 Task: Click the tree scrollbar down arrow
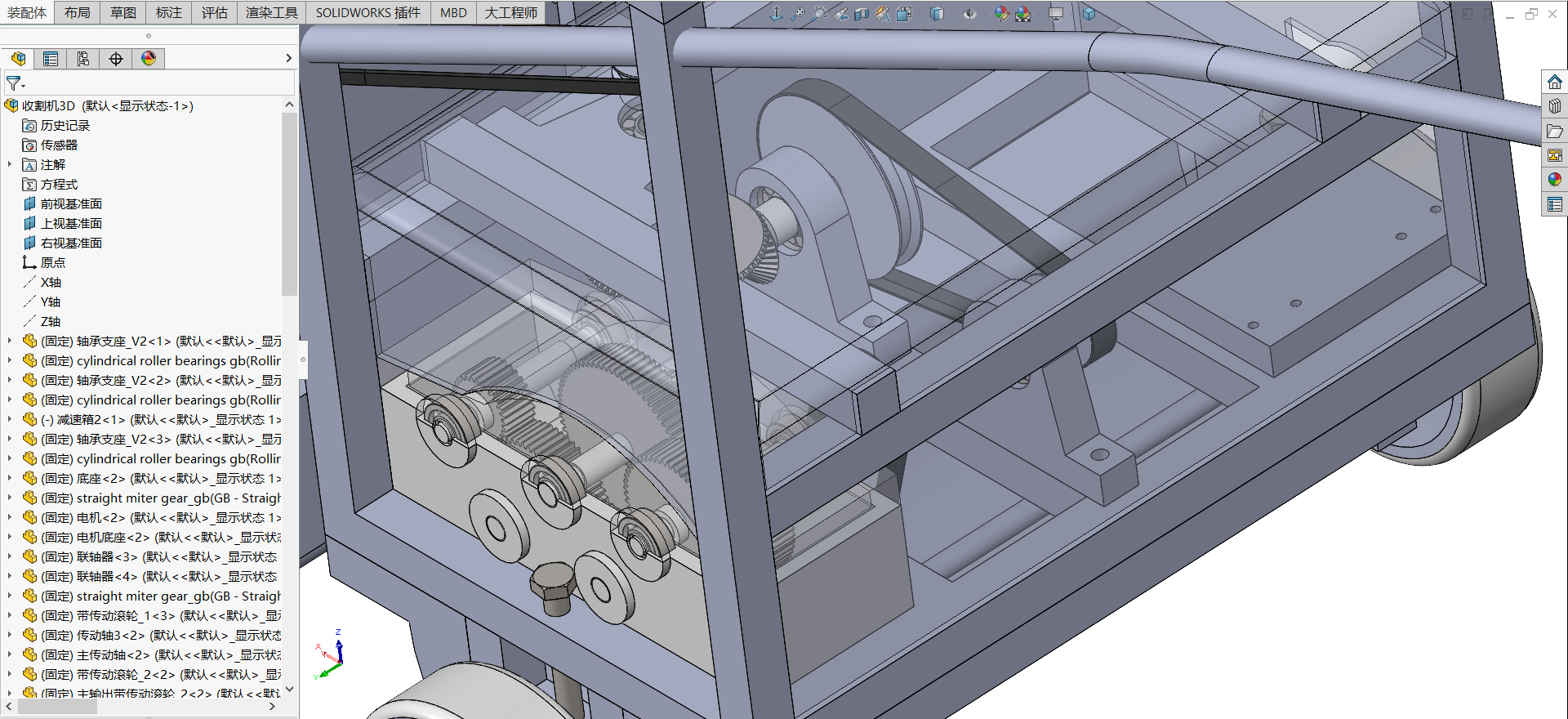tap(289, 689)
